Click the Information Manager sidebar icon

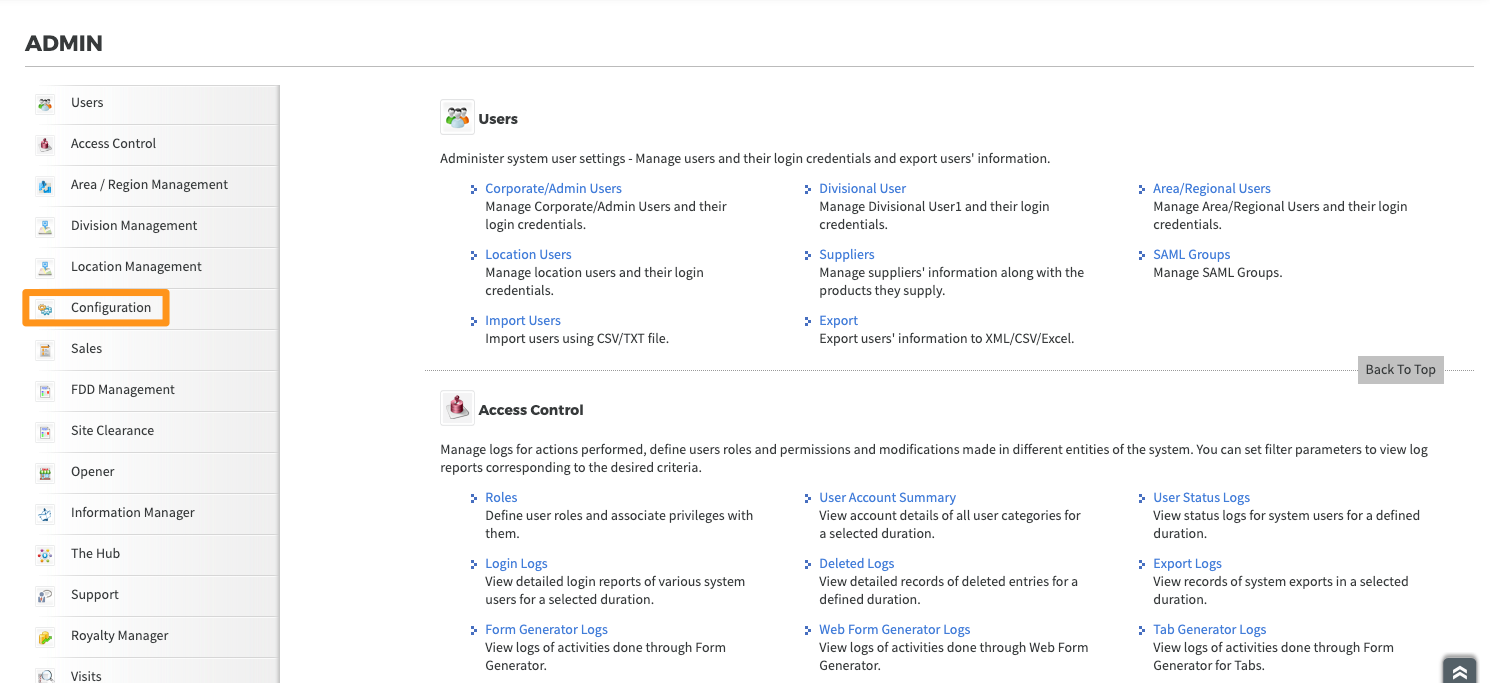coord(45,513)
